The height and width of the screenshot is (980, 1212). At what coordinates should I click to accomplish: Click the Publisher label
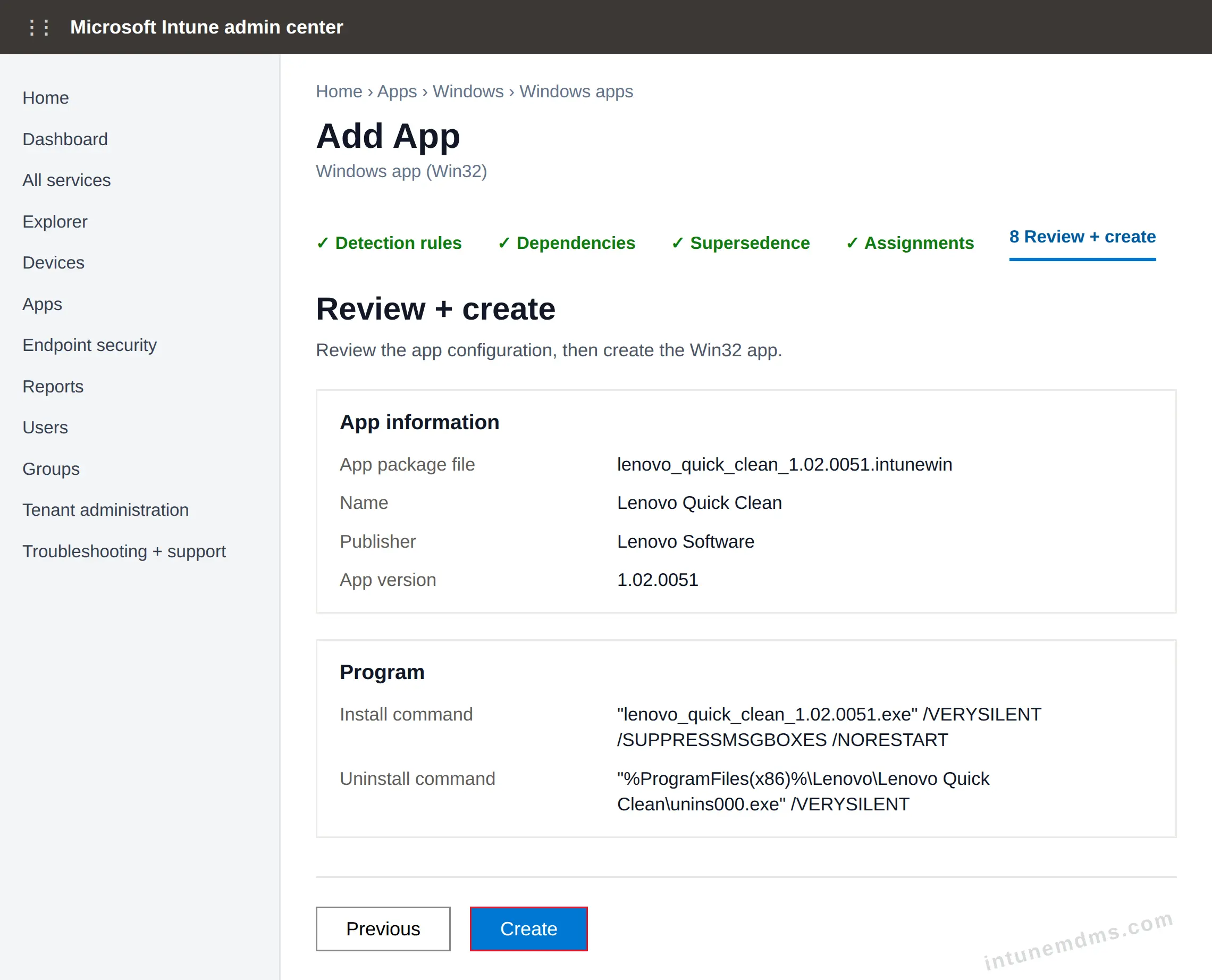tap(377, 541)
